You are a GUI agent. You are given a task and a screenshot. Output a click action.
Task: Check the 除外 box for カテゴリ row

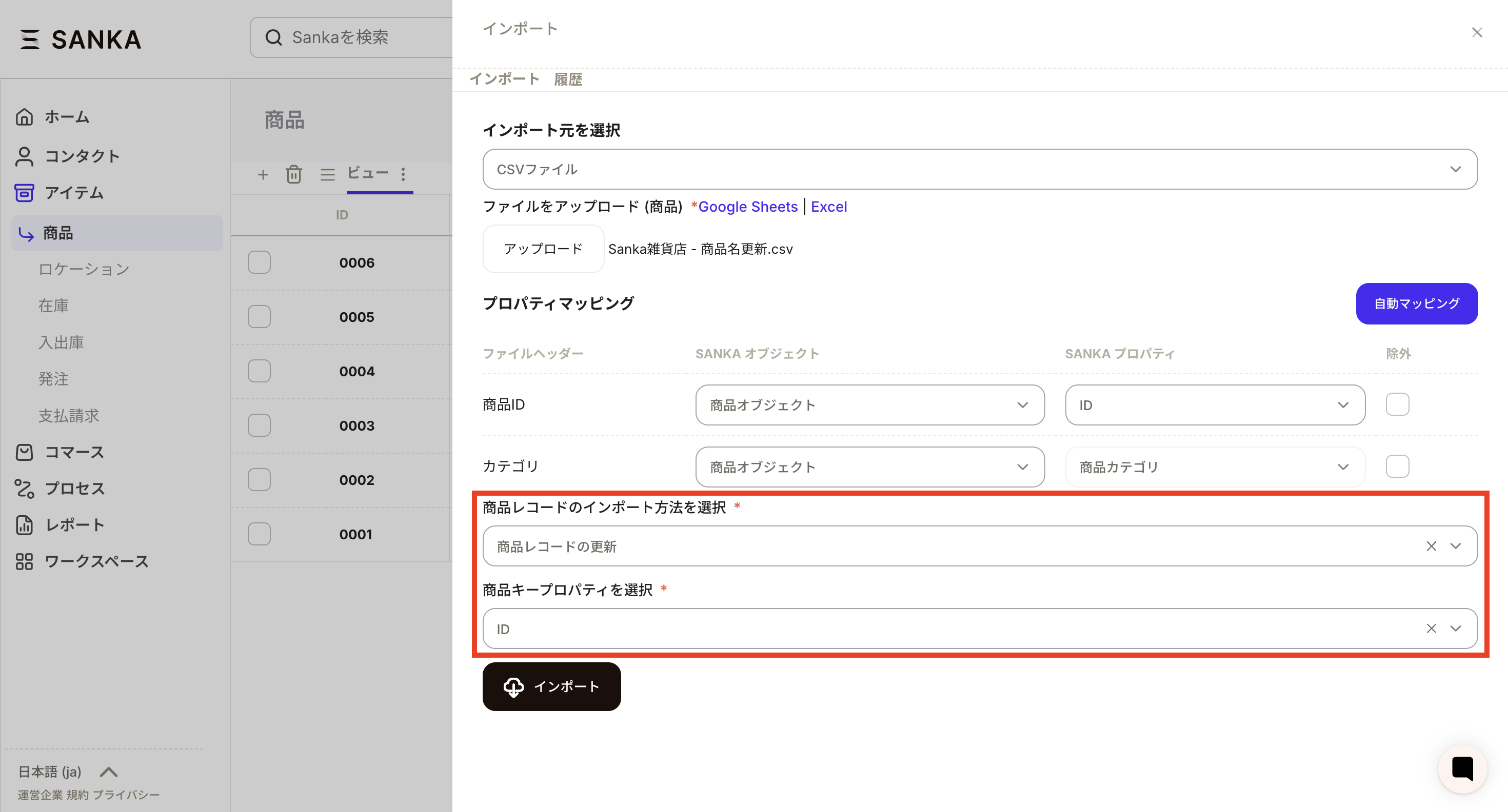tap(1397, 466)
